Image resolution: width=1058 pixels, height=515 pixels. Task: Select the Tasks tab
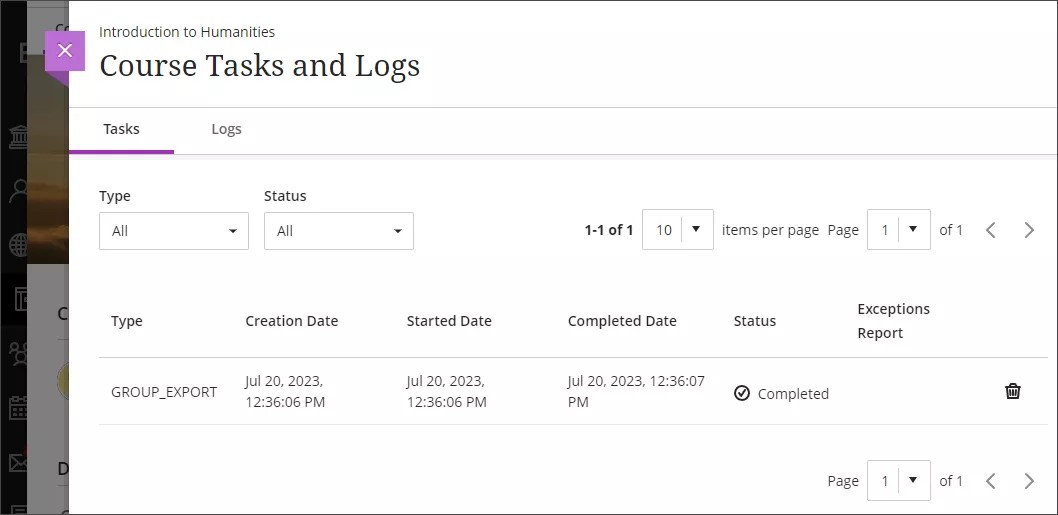[x=121, y=129]
